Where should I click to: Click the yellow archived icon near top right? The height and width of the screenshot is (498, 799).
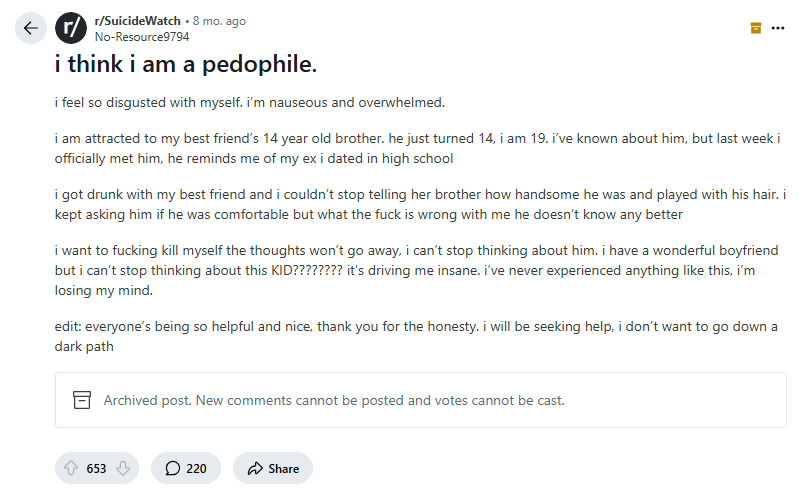tap(756, 28)
